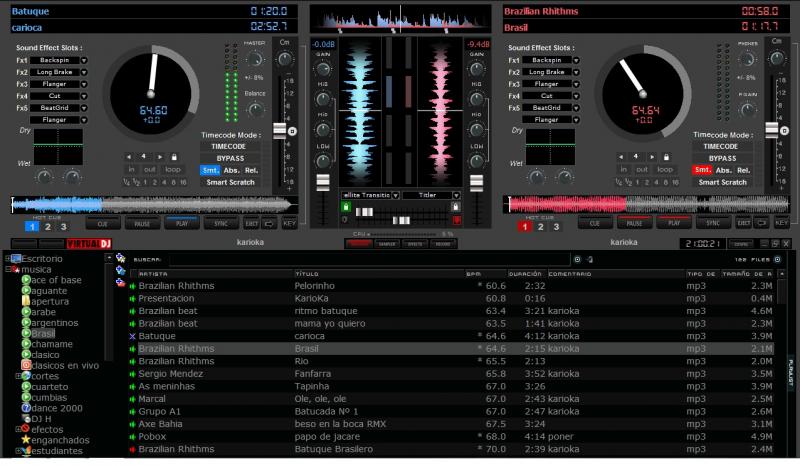Click the left deck loop length next arrow
This screenshot has width=800, height=466.
160,157
